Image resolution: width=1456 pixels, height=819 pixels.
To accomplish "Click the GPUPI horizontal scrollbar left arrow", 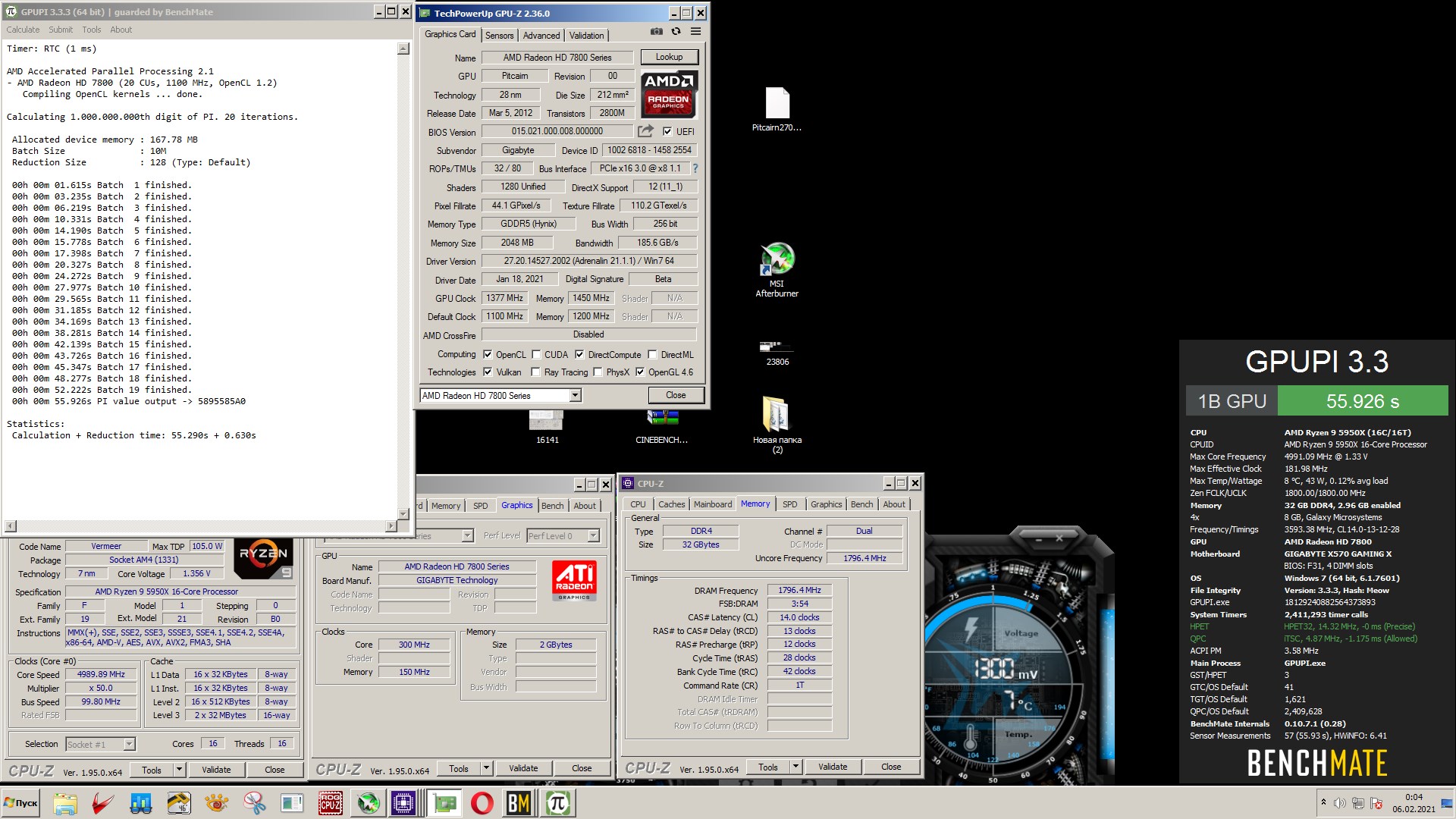I will 11,526.
